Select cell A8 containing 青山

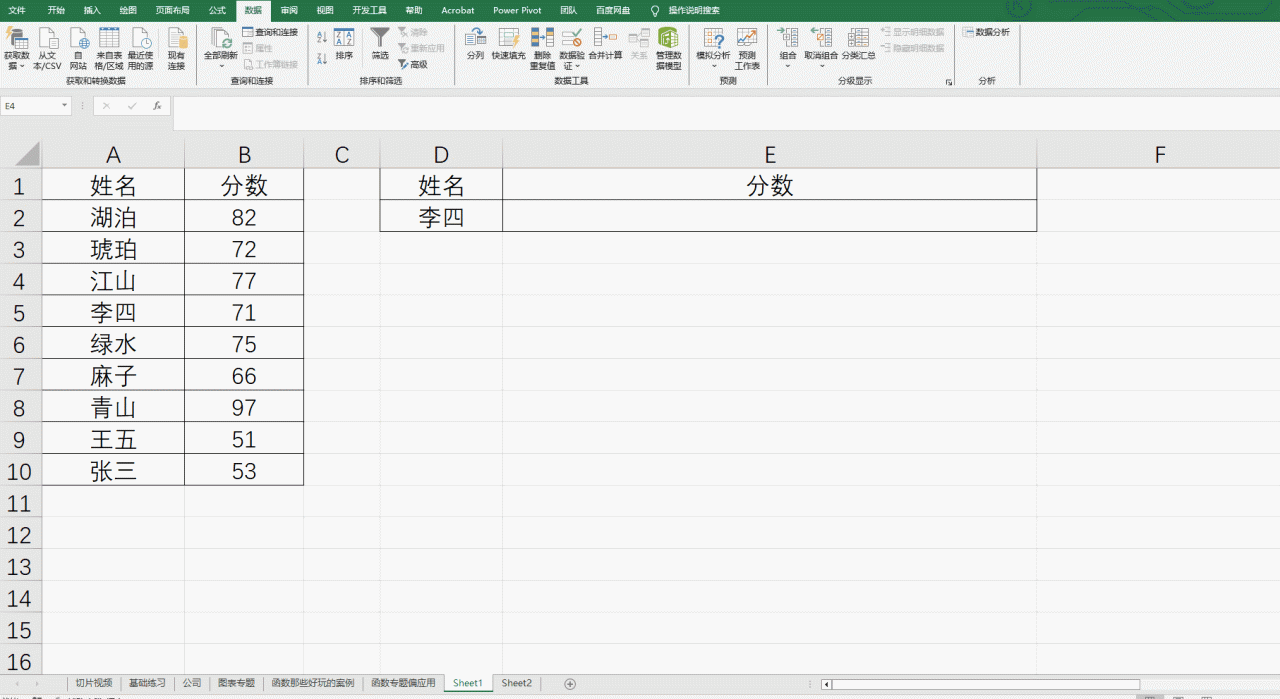(113, 407)
